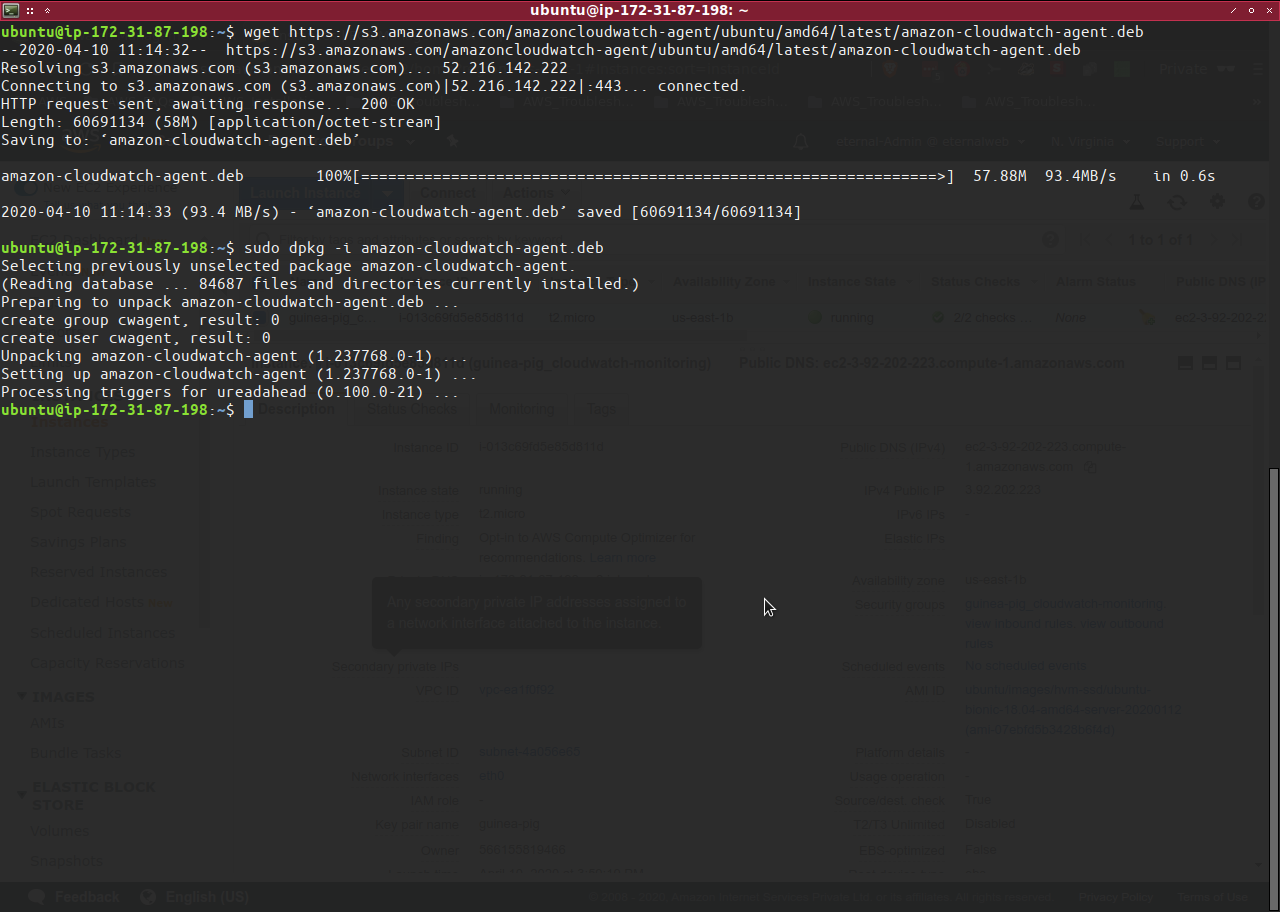Click 'Processing triggers for ureadahead' line
The image size is (1280, 912).
(x=230, y=392)
